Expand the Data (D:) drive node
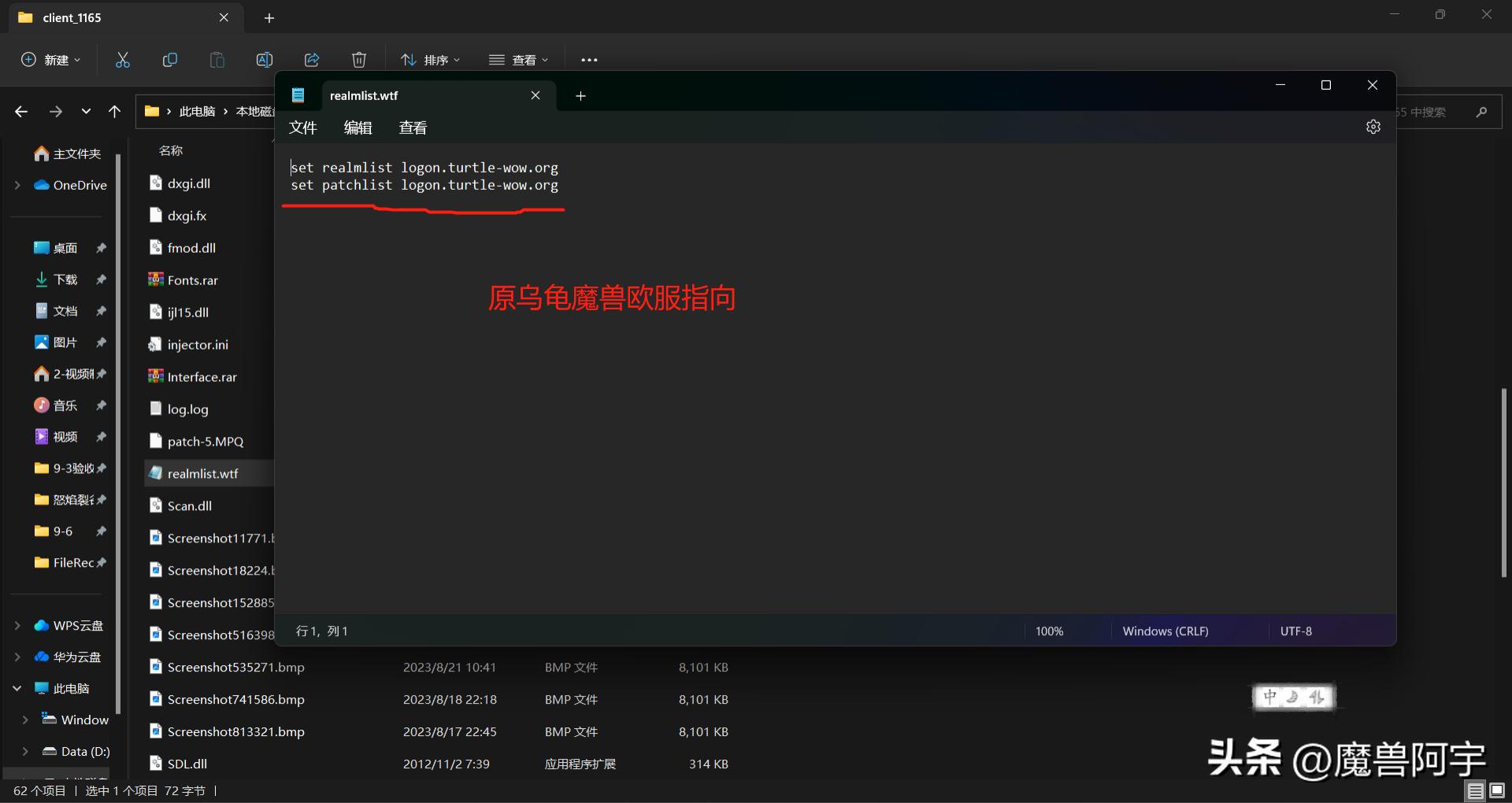This screenshot has height=803, width=1512. point(25,752)
